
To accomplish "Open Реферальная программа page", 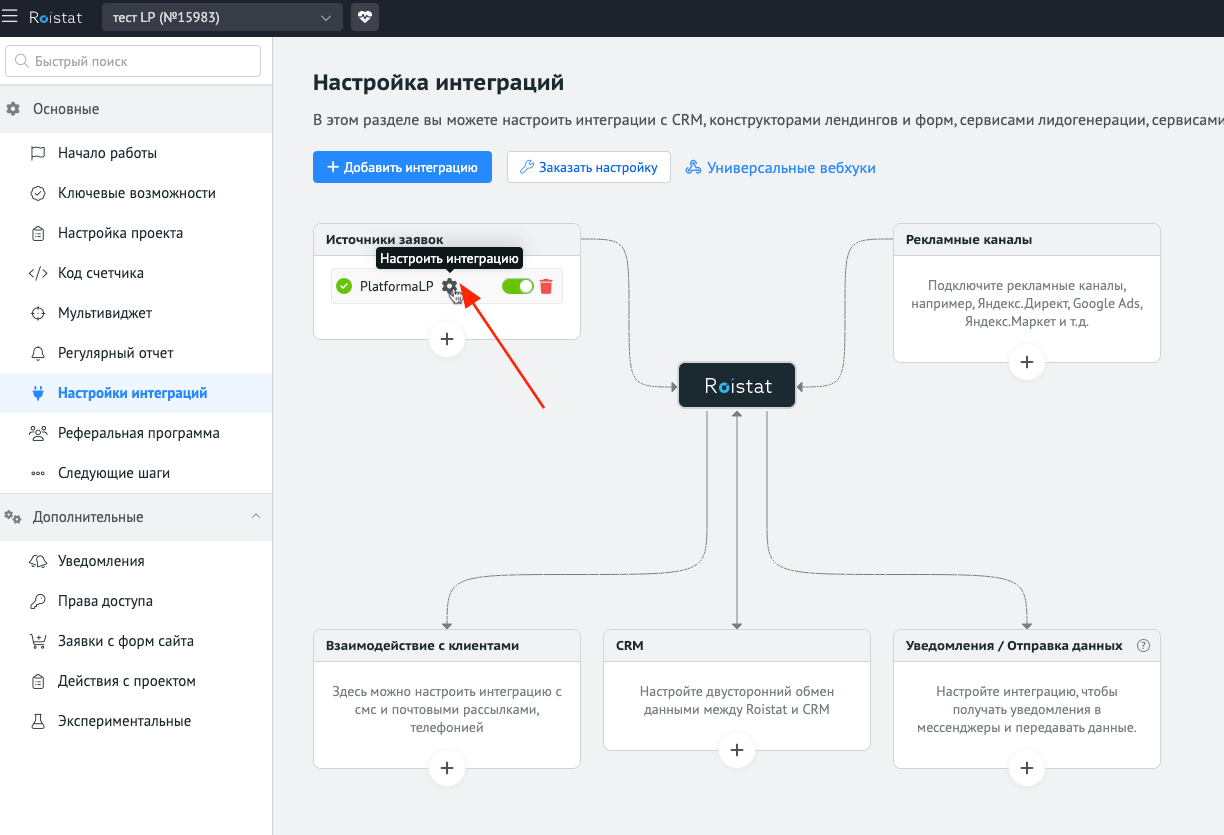I will click(136, 433).
